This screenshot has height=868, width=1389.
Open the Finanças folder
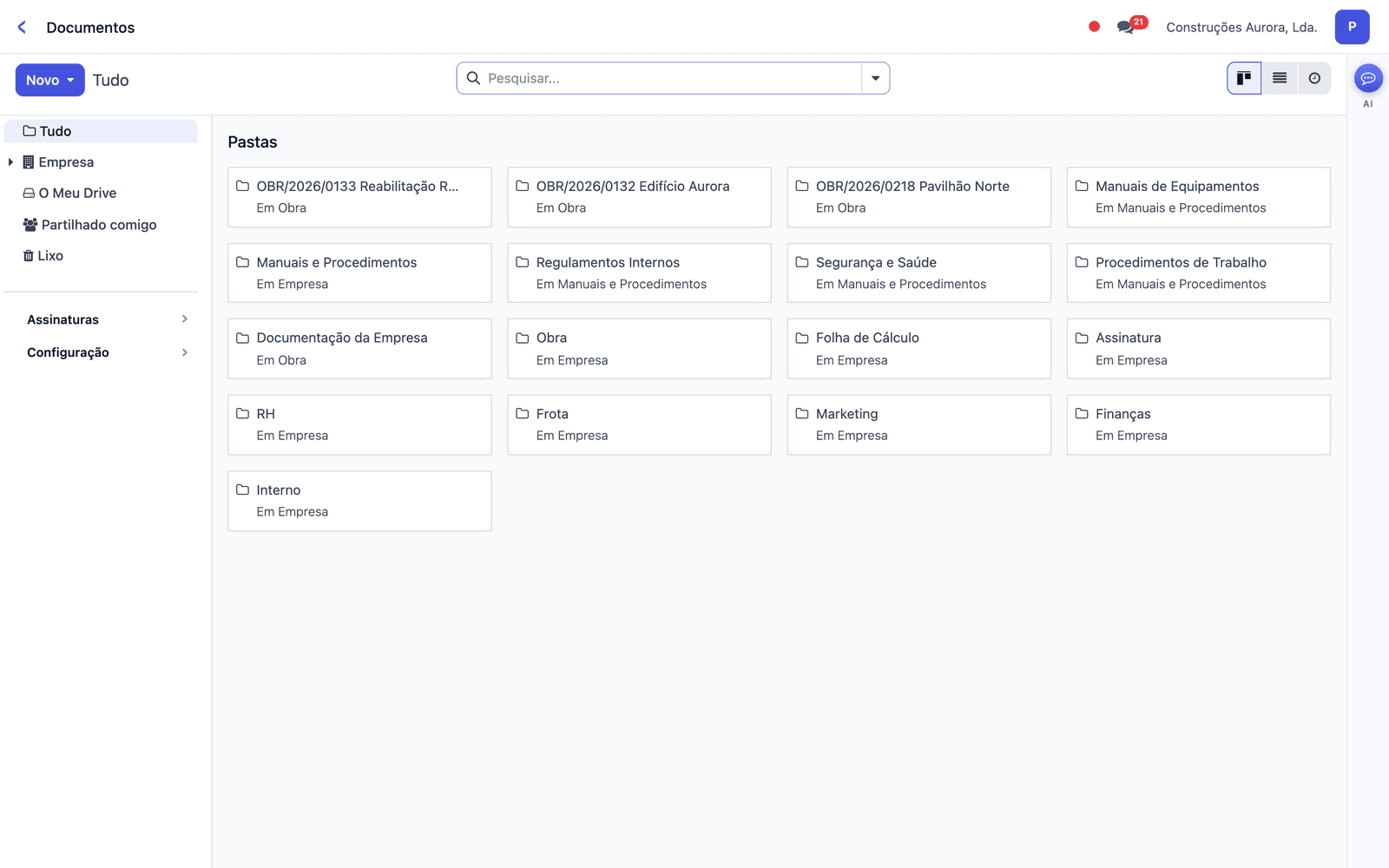(x=1198, y=424)
